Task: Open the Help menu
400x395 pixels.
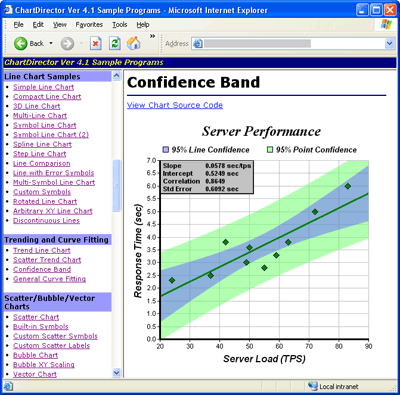Action: (x=143, y=25)
